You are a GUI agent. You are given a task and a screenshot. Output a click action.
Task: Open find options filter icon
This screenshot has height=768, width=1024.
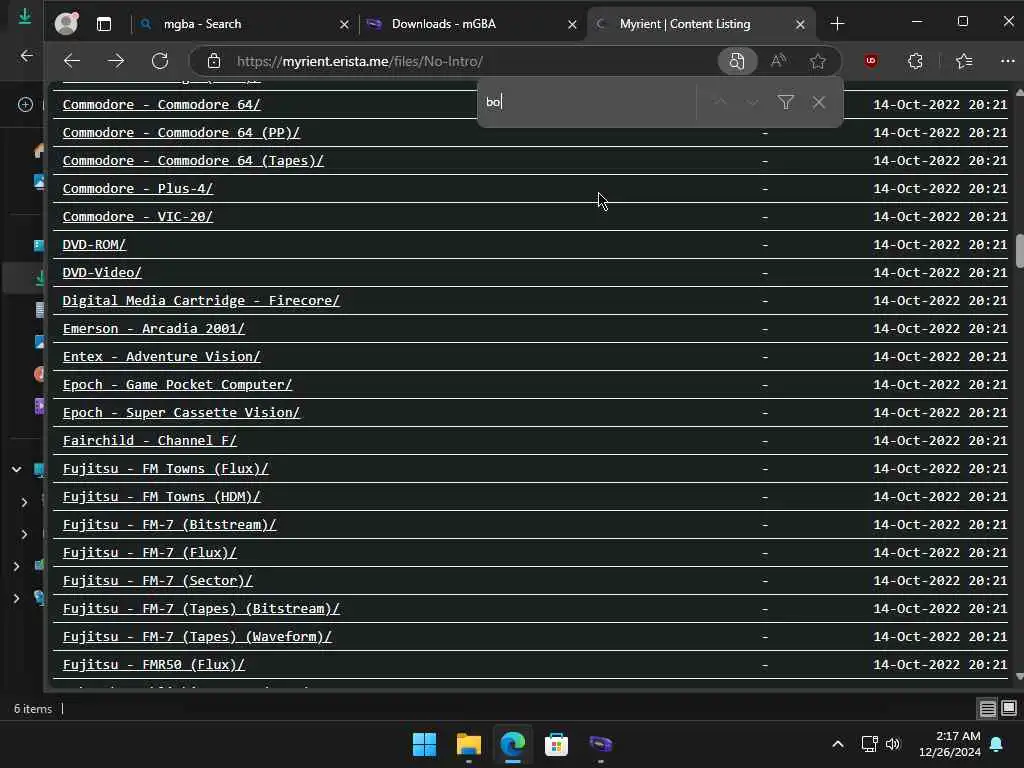[x=786, y=103]
